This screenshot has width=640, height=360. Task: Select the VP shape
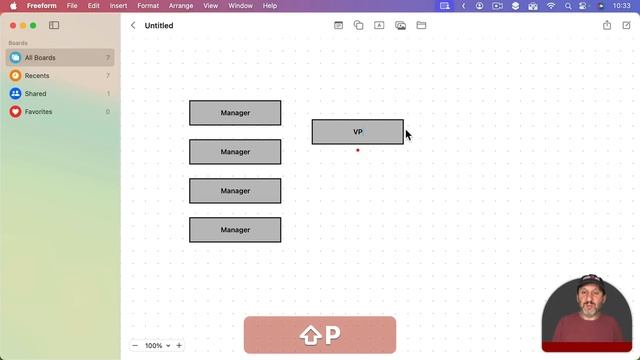click(x=358, y=132)
